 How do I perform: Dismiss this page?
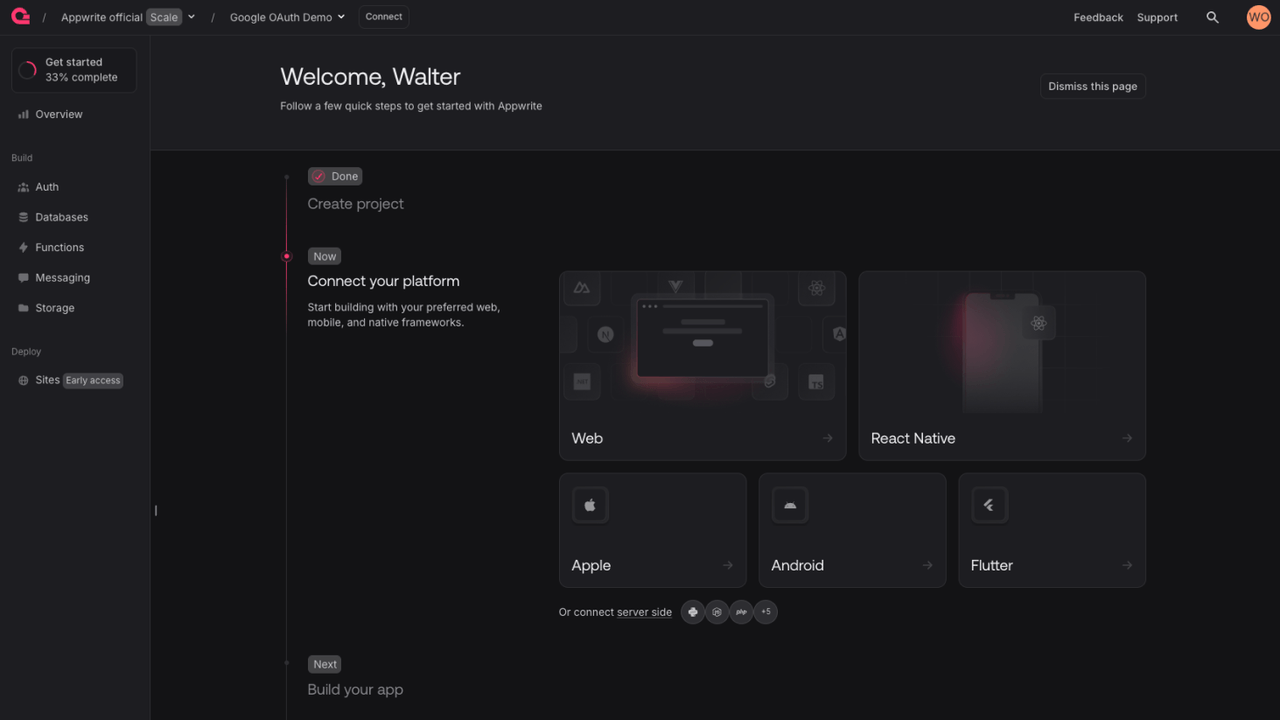1092,86
